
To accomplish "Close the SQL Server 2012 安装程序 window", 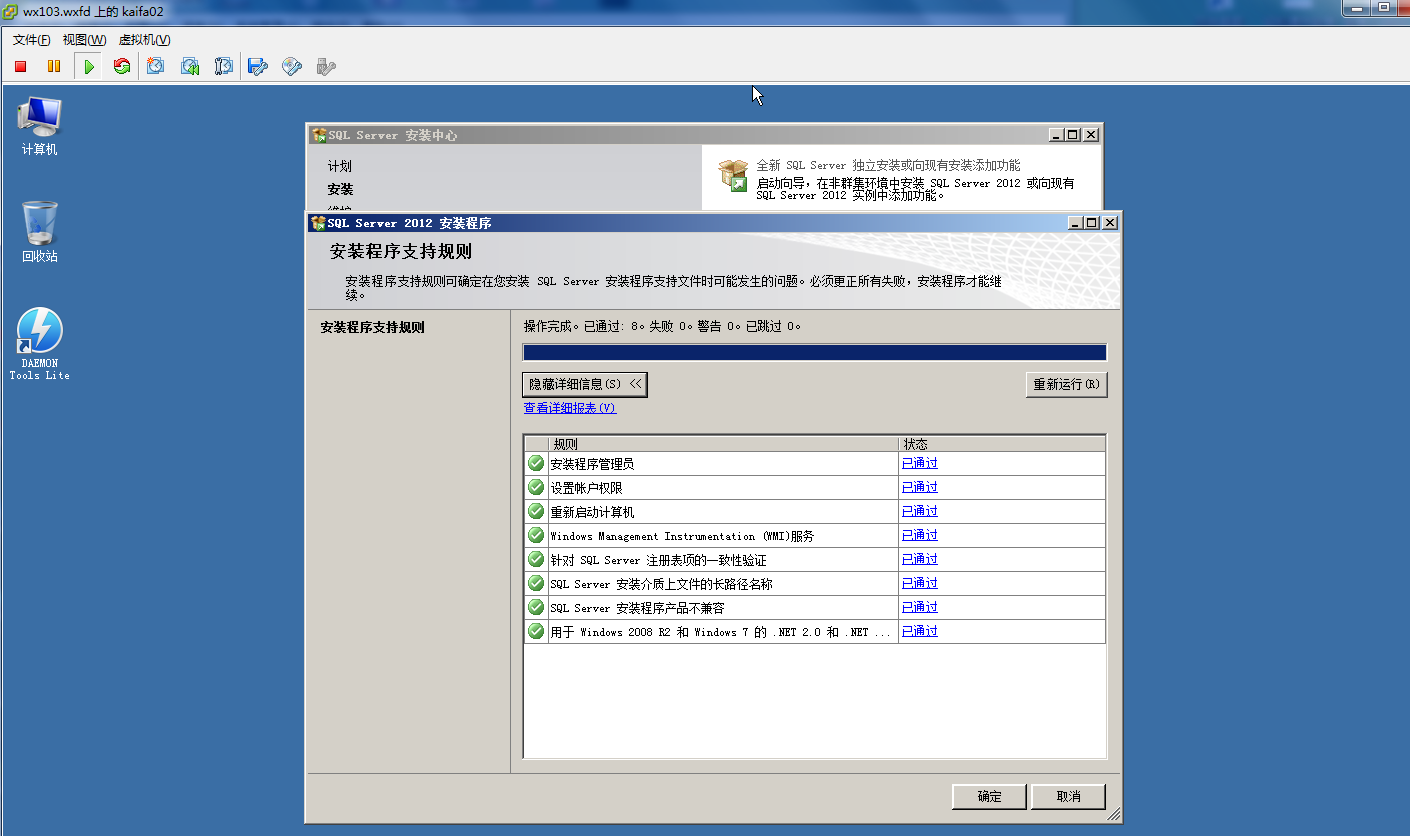I will (1110, 223).
